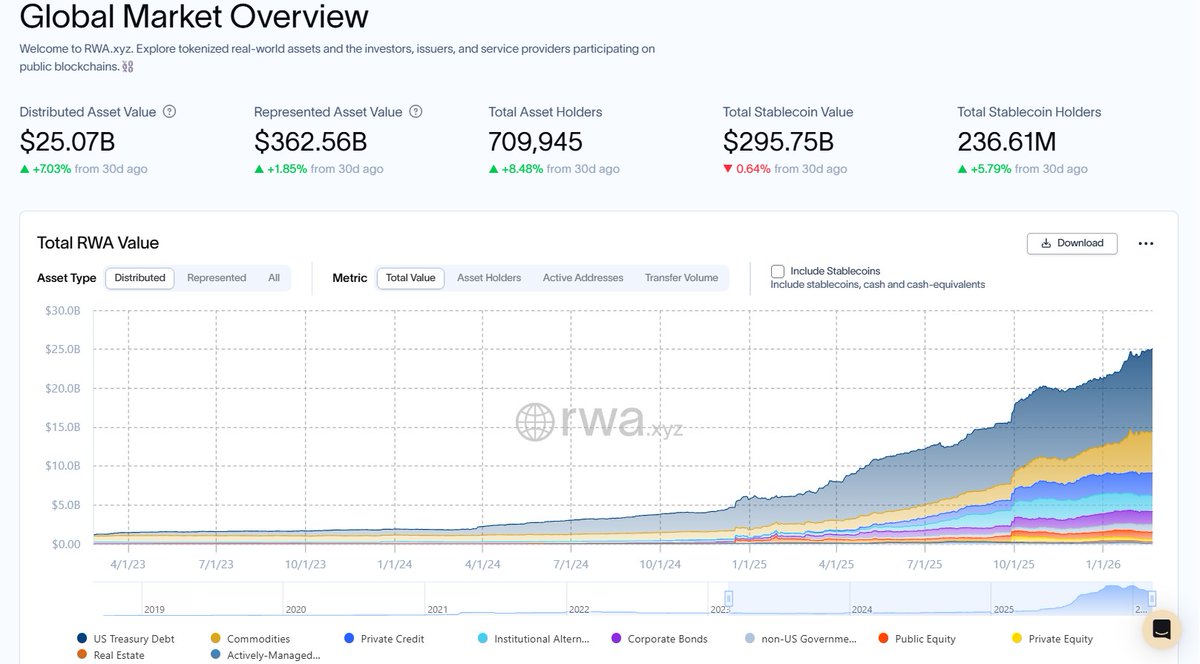Toggle Real Estate legend swatch
Viewport: 1200px width, 664px height.
[82, 655]
